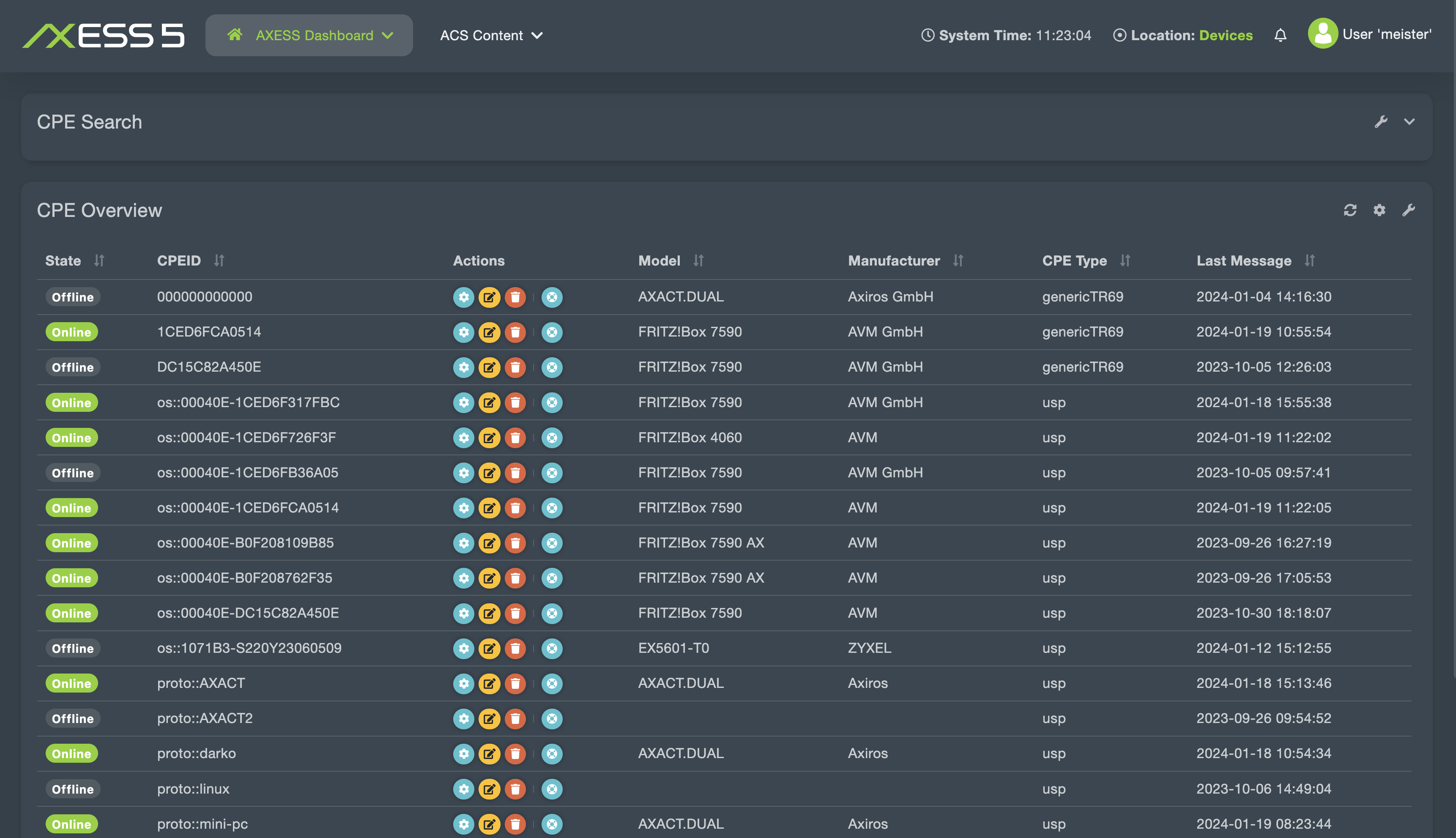Edit os::00040E-1CED6FB36A05 device
Screen dimensions: 1456x838
coord(489,473)
